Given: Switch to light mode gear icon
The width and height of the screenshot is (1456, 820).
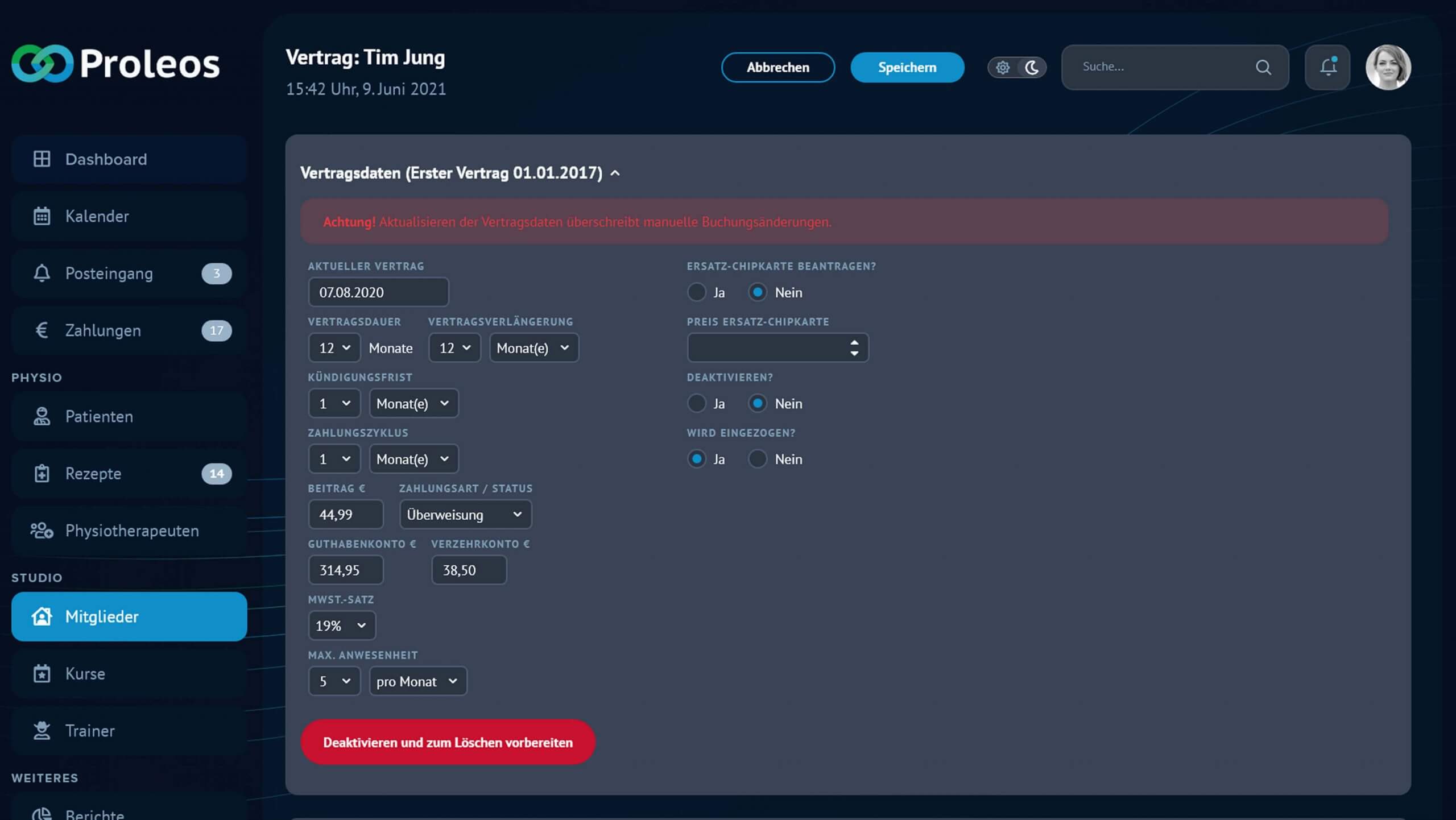Looking at the screenshot, I should (x=1003, y=68).
